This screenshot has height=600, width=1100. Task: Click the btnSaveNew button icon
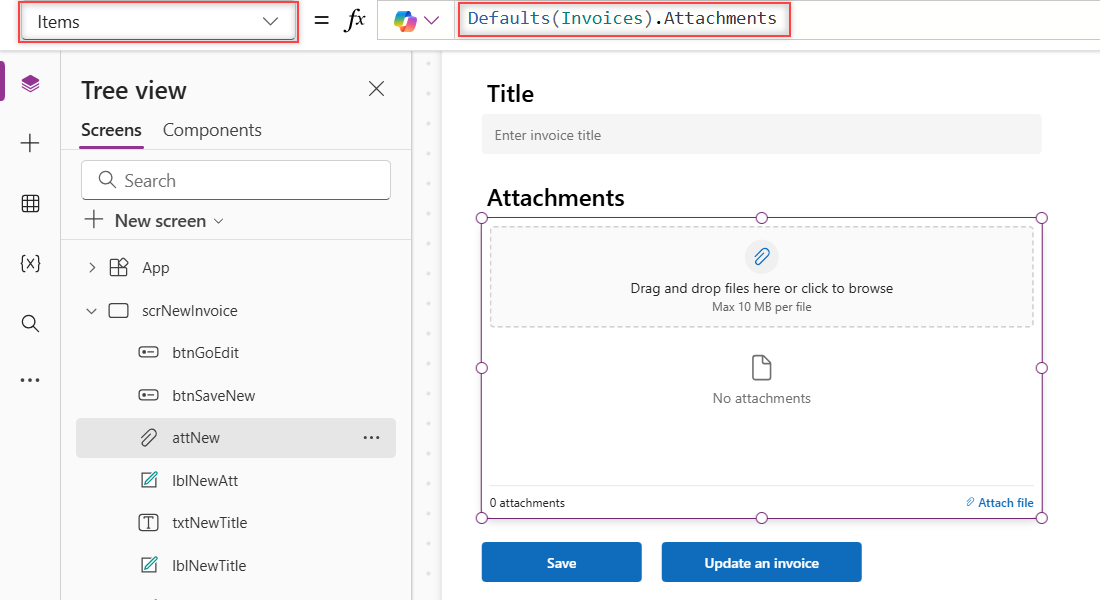point(148,395)
